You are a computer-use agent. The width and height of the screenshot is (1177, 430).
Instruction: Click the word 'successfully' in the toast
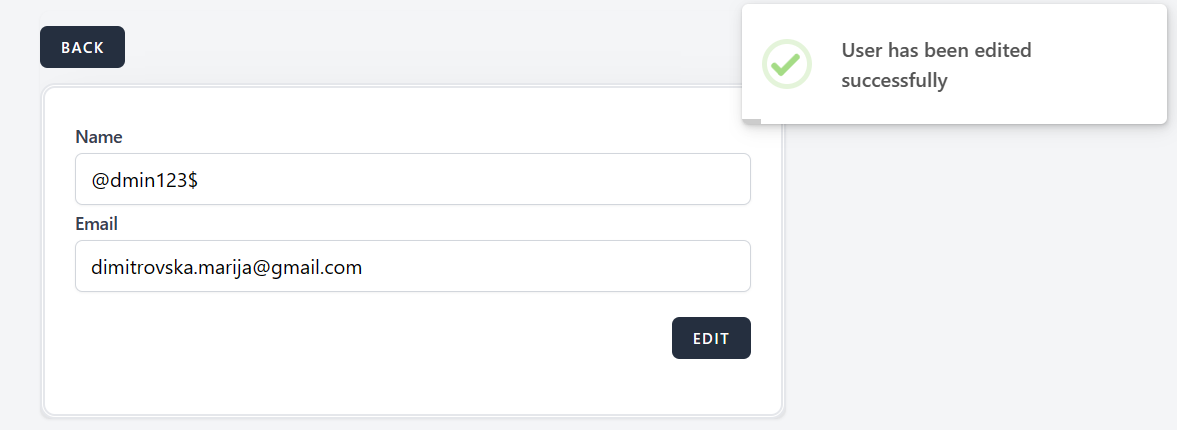point(894,81)
